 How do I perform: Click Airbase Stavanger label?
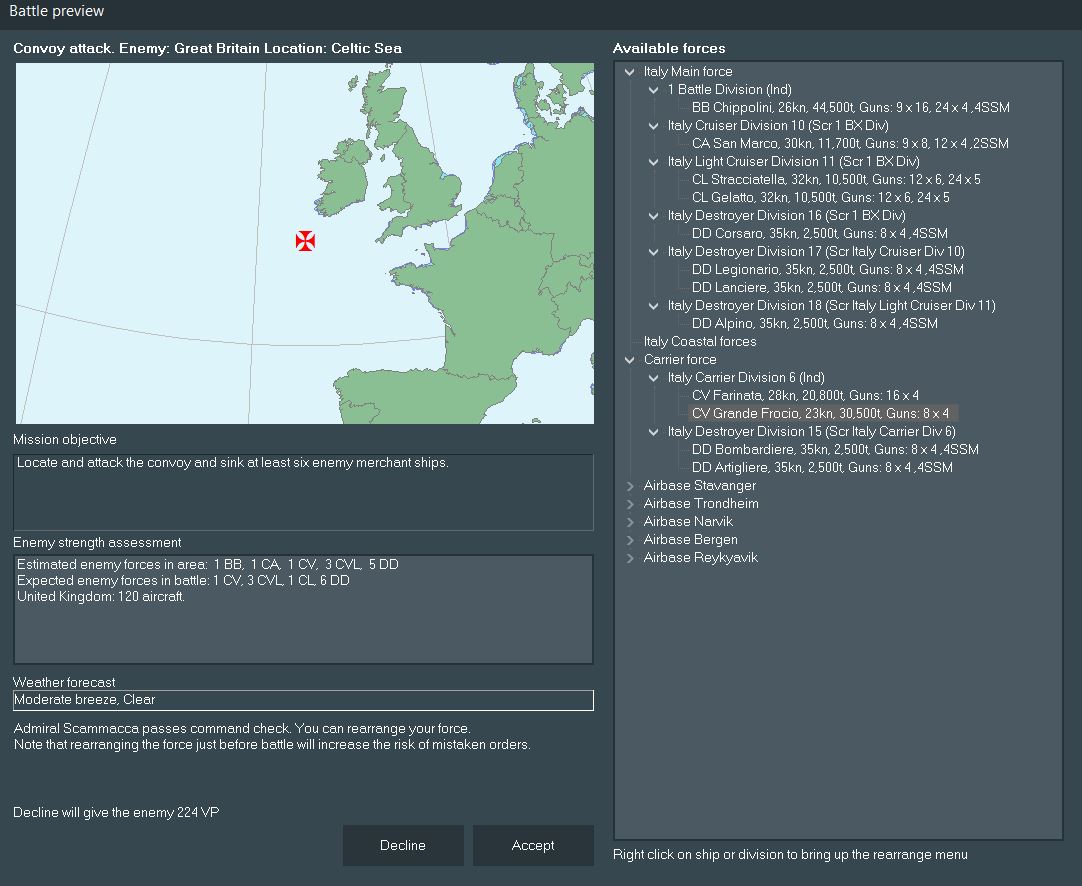[700, 486]
